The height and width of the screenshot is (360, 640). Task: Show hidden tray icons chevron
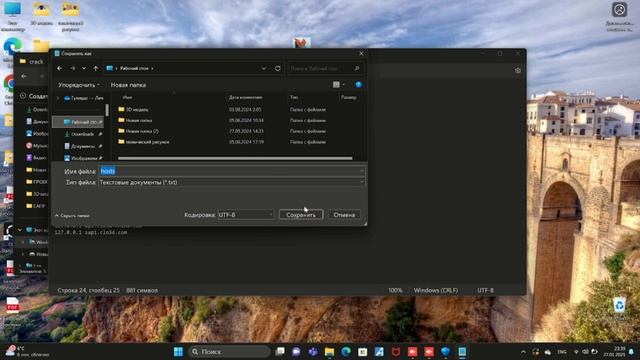pyautogui.click(x=523, y=352)
